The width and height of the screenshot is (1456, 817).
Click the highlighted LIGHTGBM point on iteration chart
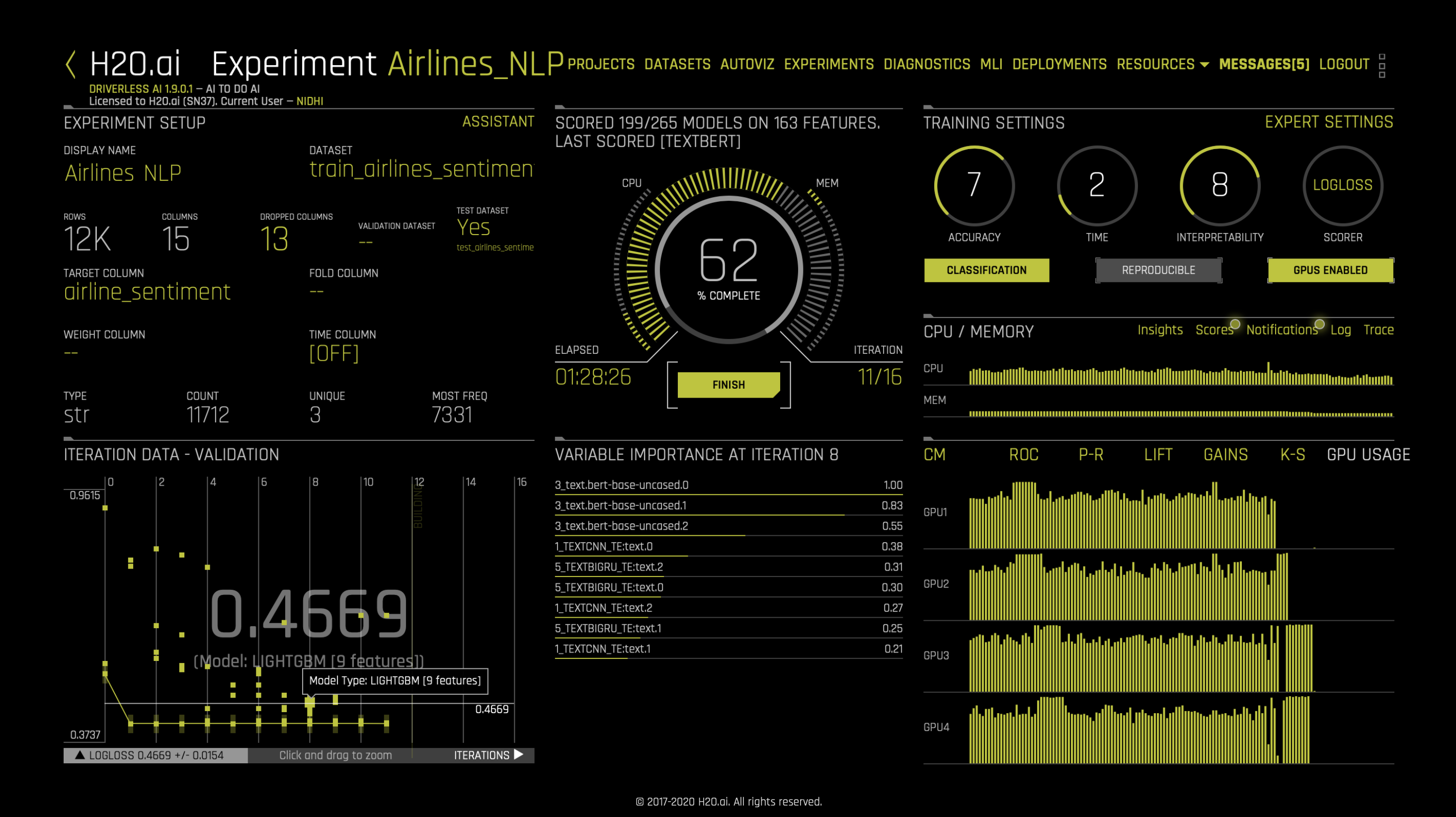pyautogui.click(x=310, y=702)
